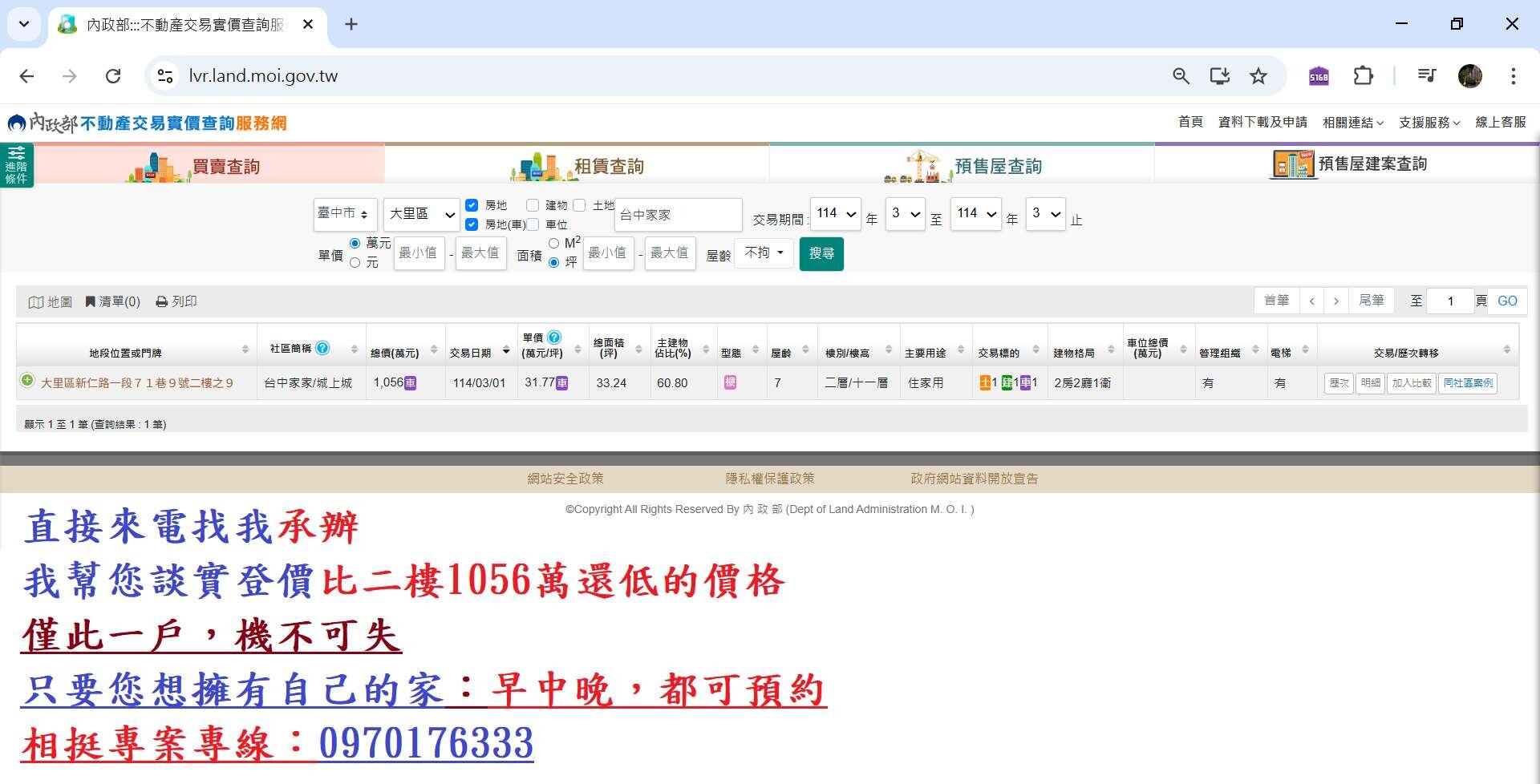Bookmark this page with the star icon
The image size is (1540, 784).
[x=1258, y=76]
